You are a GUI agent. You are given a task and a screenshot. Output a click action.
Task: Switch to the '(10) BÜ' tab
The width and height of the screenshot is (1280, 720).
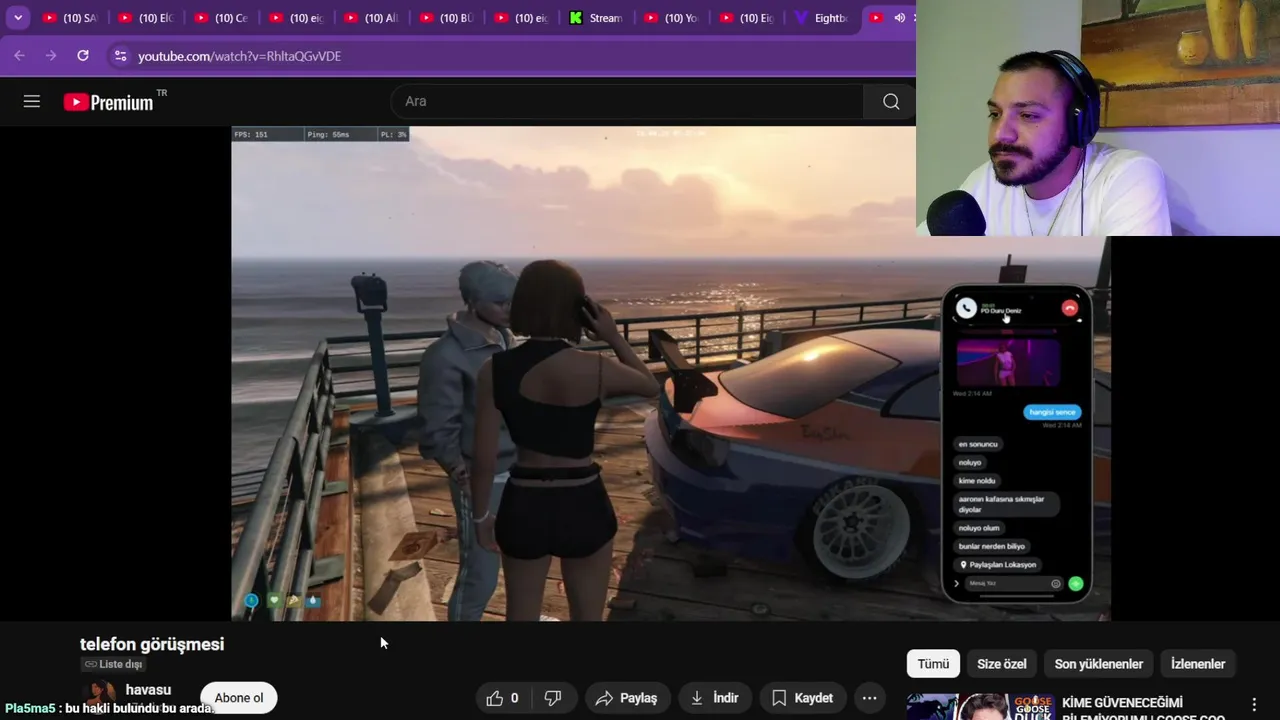pos(446,18)
